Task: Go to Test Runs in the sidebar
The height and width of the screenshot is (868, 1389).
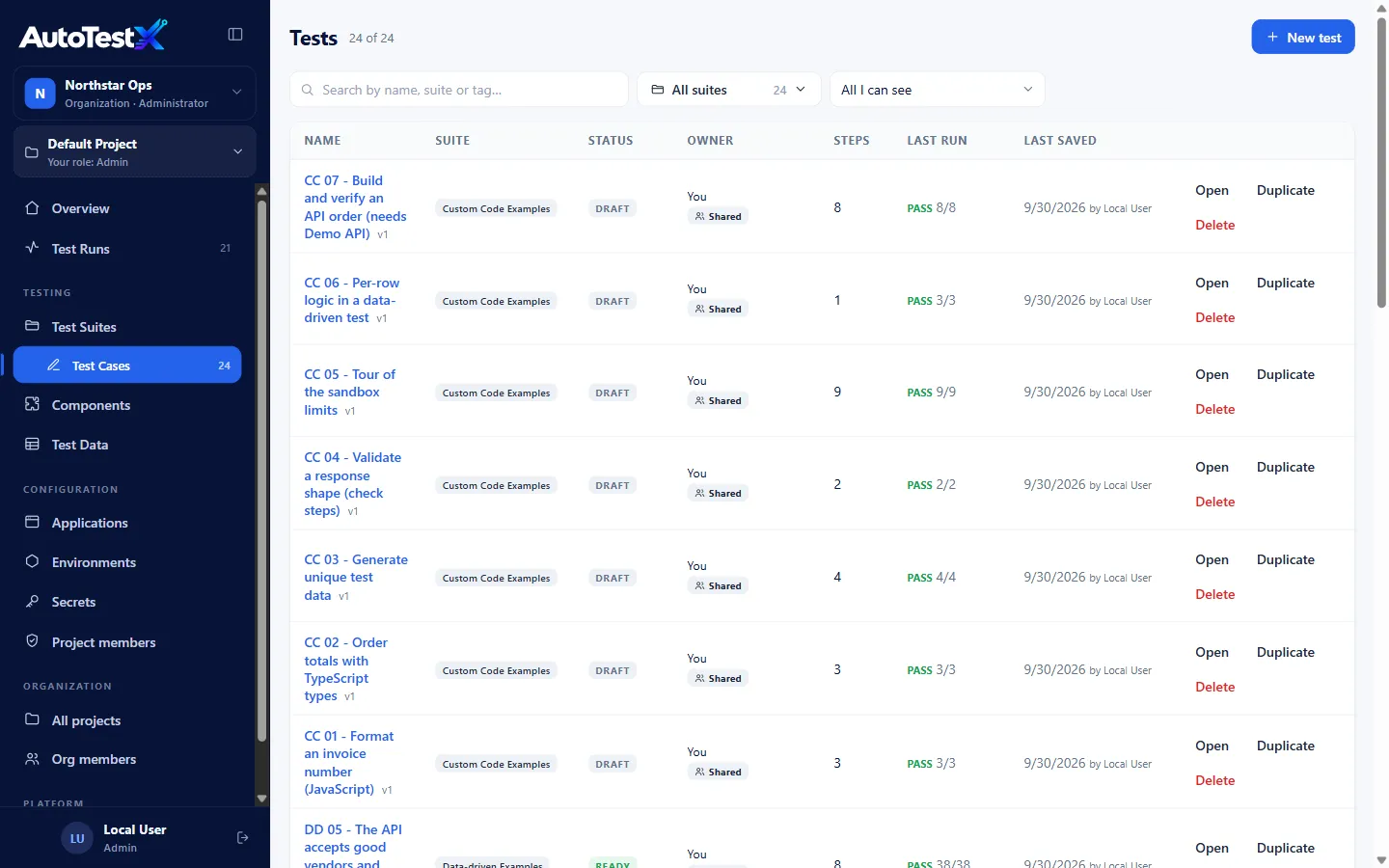Action: [127, 248]
